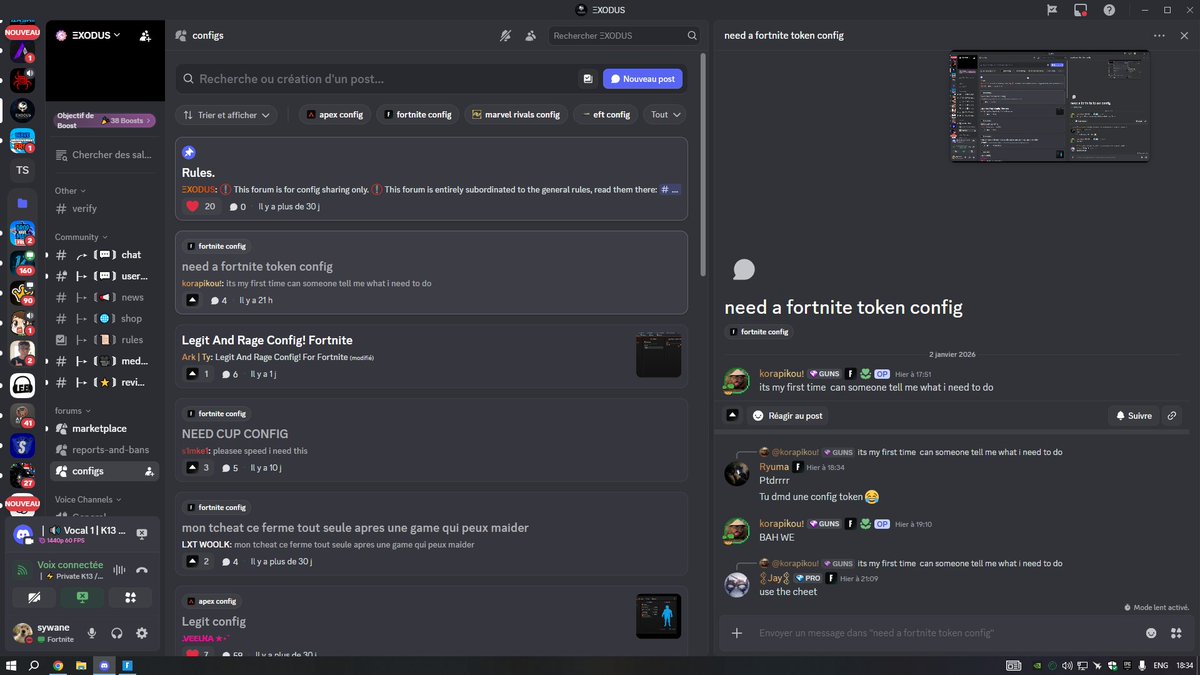The height and width of the screenshot is (675, 1200).
Task: Open the pinned Rules post
Action: (x=431, y=180)
